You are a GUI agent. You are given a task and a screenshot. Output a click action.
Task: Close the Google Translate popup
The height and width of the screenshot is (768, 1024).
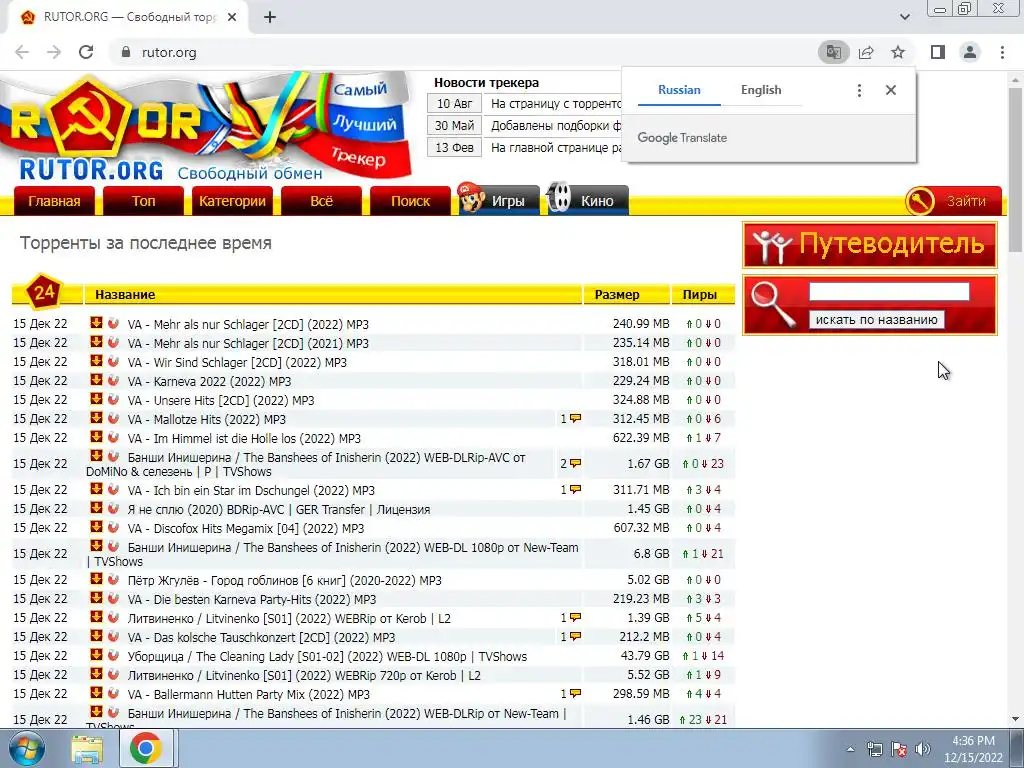pos(891,90)
